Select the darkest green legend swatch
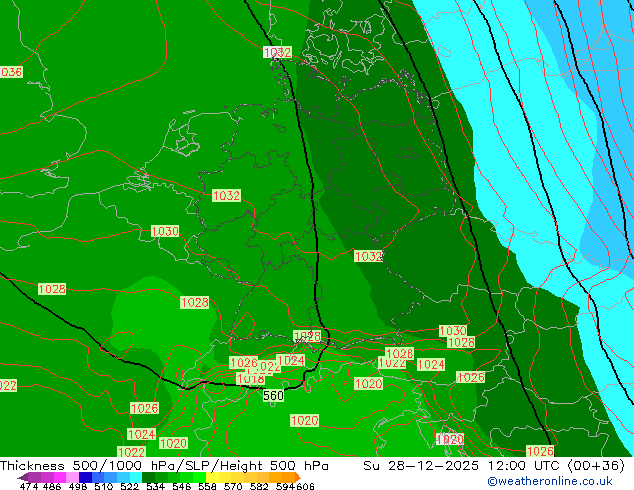 click(149, 477)
